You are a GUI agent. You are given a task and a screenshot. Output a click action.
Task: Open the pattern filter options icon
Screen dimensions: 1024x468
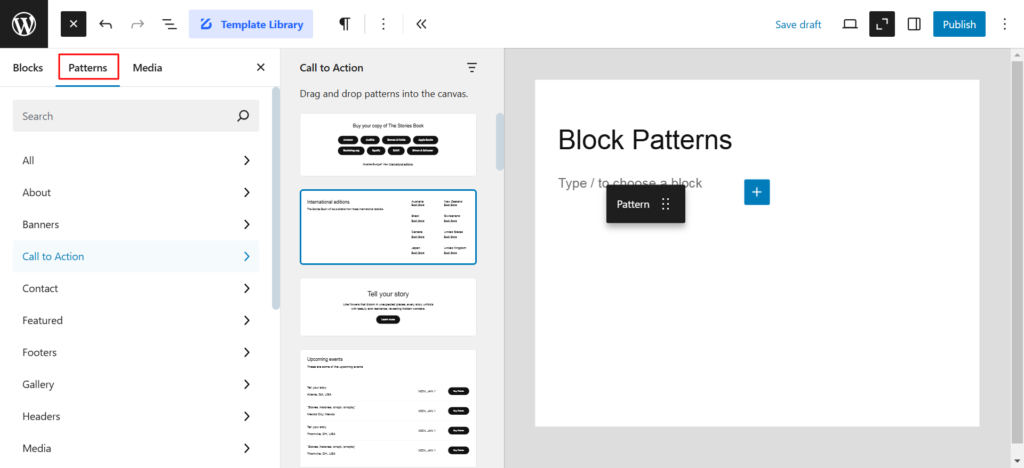[x=472, y=67]
